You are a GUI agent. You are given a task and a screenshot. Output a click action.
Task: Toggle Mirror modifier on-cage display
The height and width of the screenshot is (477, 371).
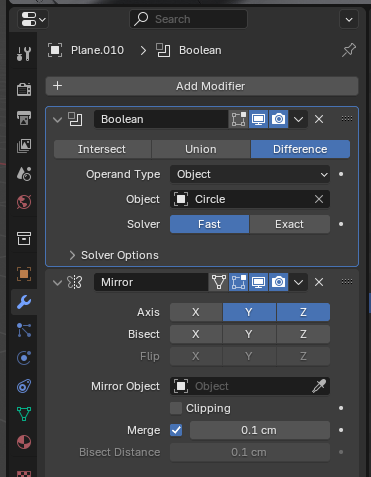tap(219, 282)
